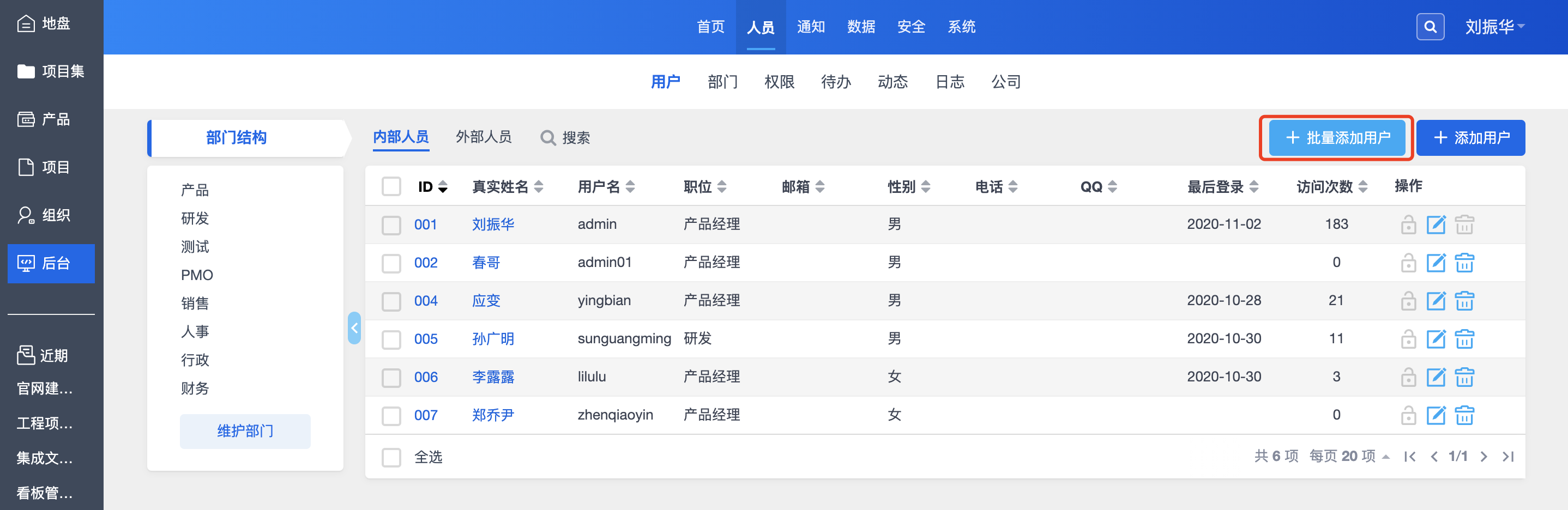
Task: Collapse the department panel with arrow handle
Action: (354, 328)
